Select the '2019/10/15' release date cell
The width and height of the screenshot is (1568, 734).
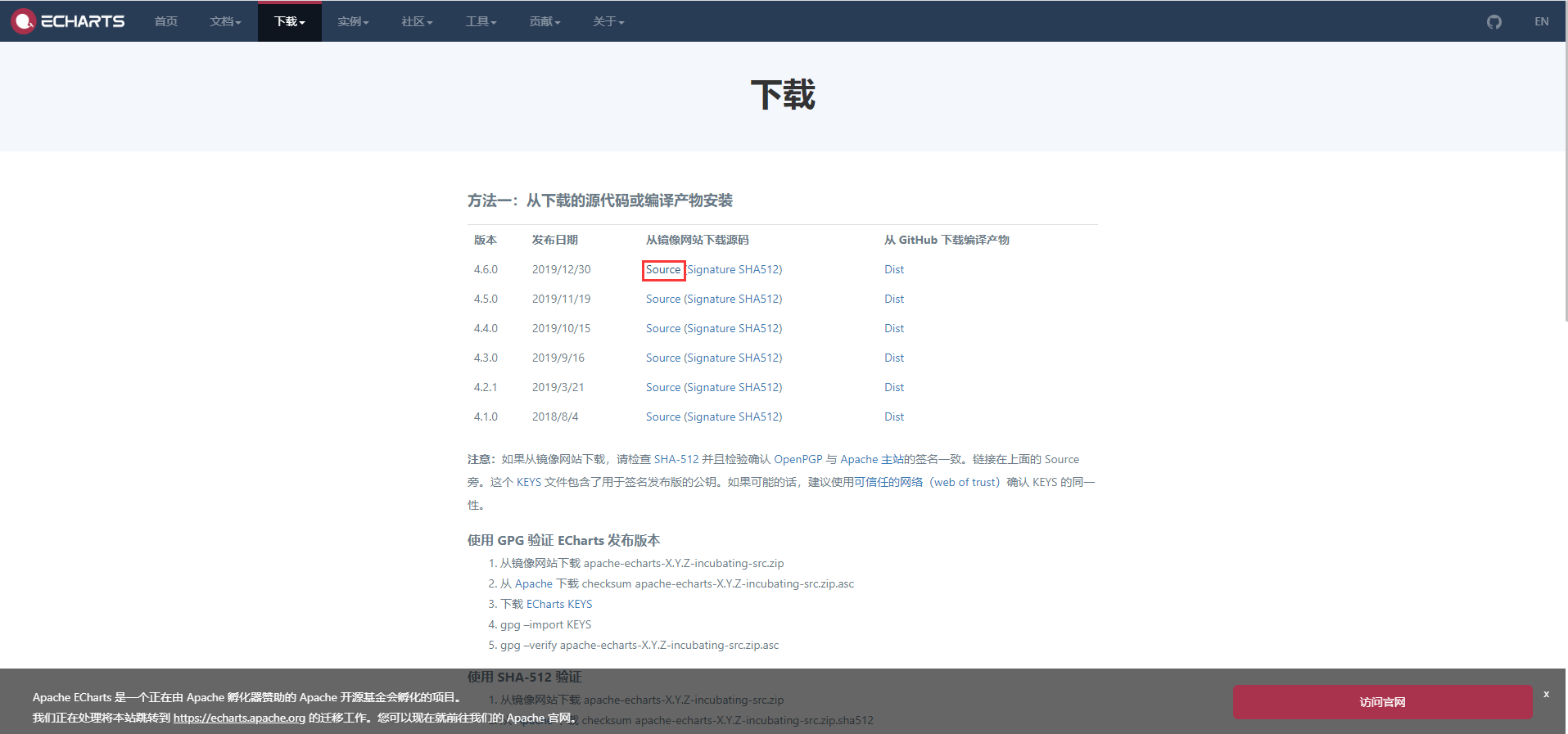pyautogui.click(x=561, y=328)
